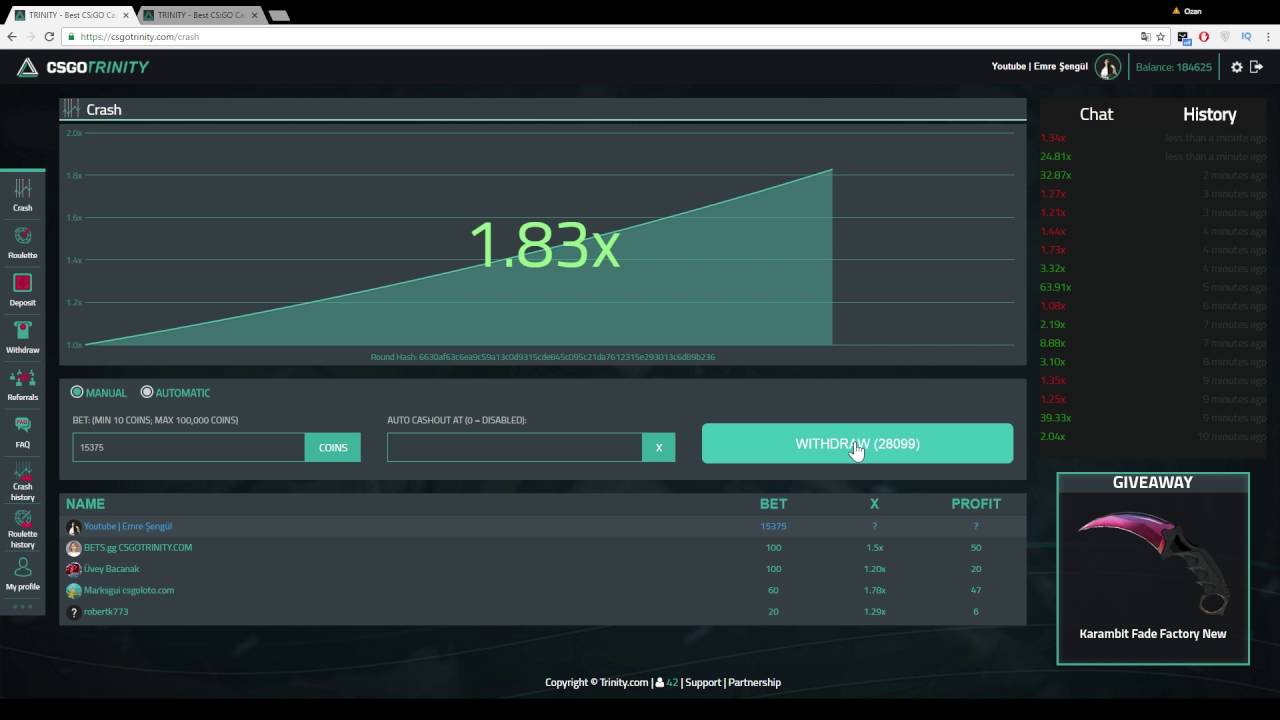Click the logout icon
Viewport: 1280px width, 720px height.
click(1257, 67)
